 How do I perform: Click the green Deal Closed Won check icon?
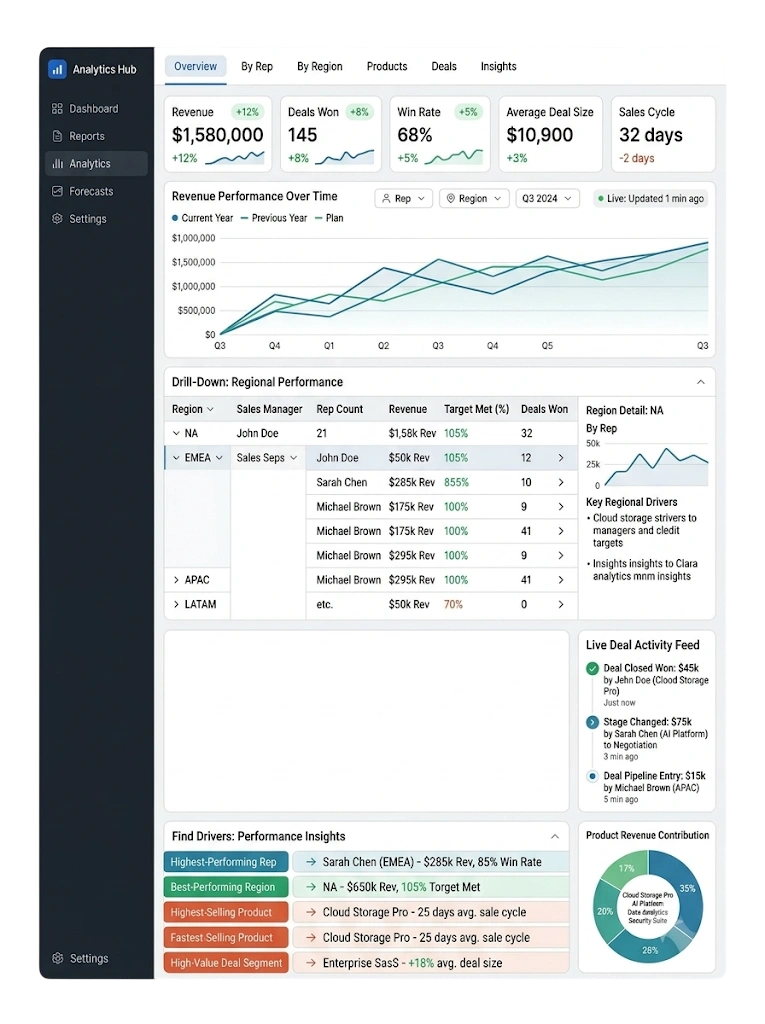(x=593, y=668)
